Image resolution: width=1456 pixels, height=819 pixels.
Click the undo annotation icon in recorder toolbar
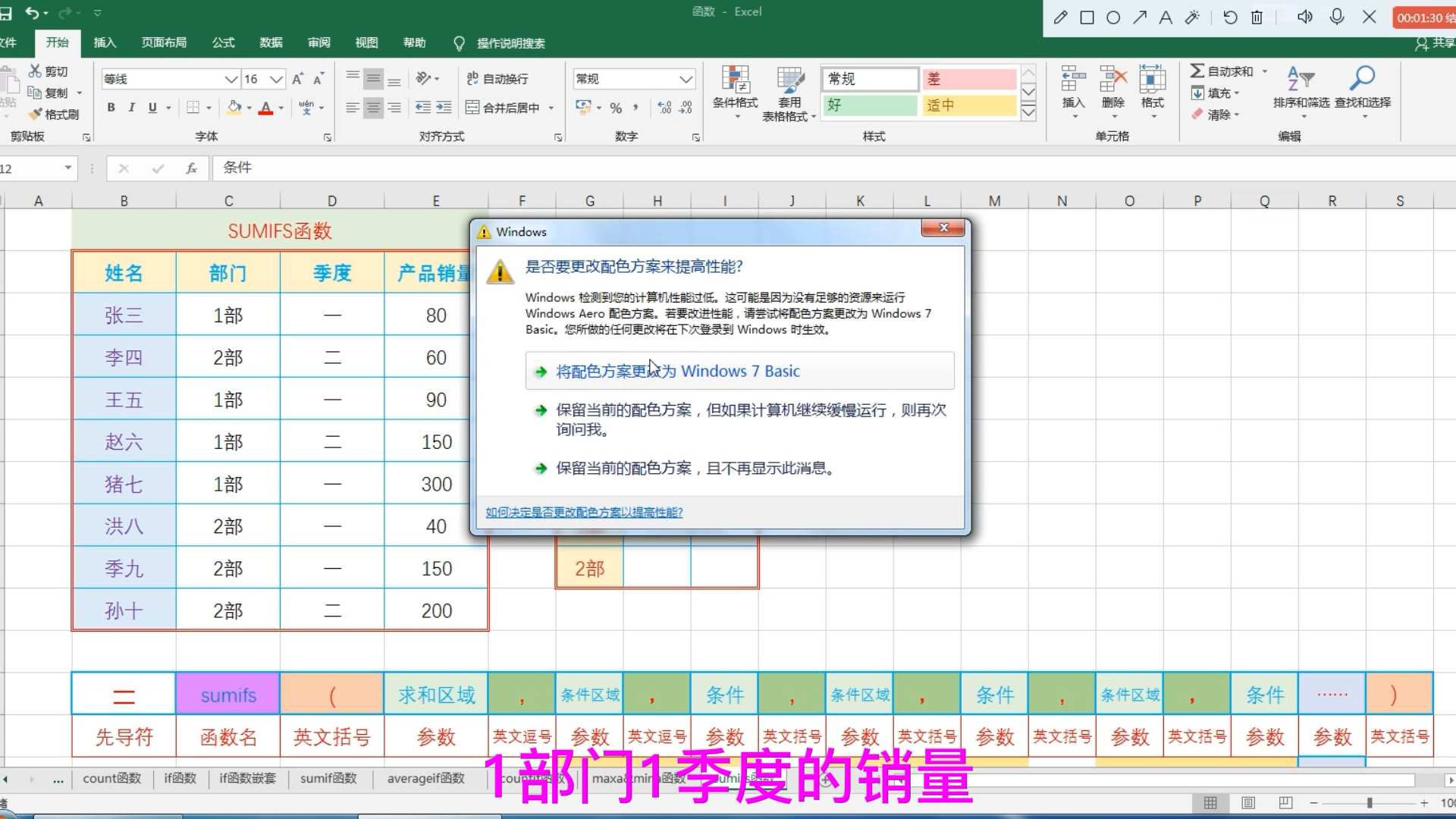[x=1230, y=17]
